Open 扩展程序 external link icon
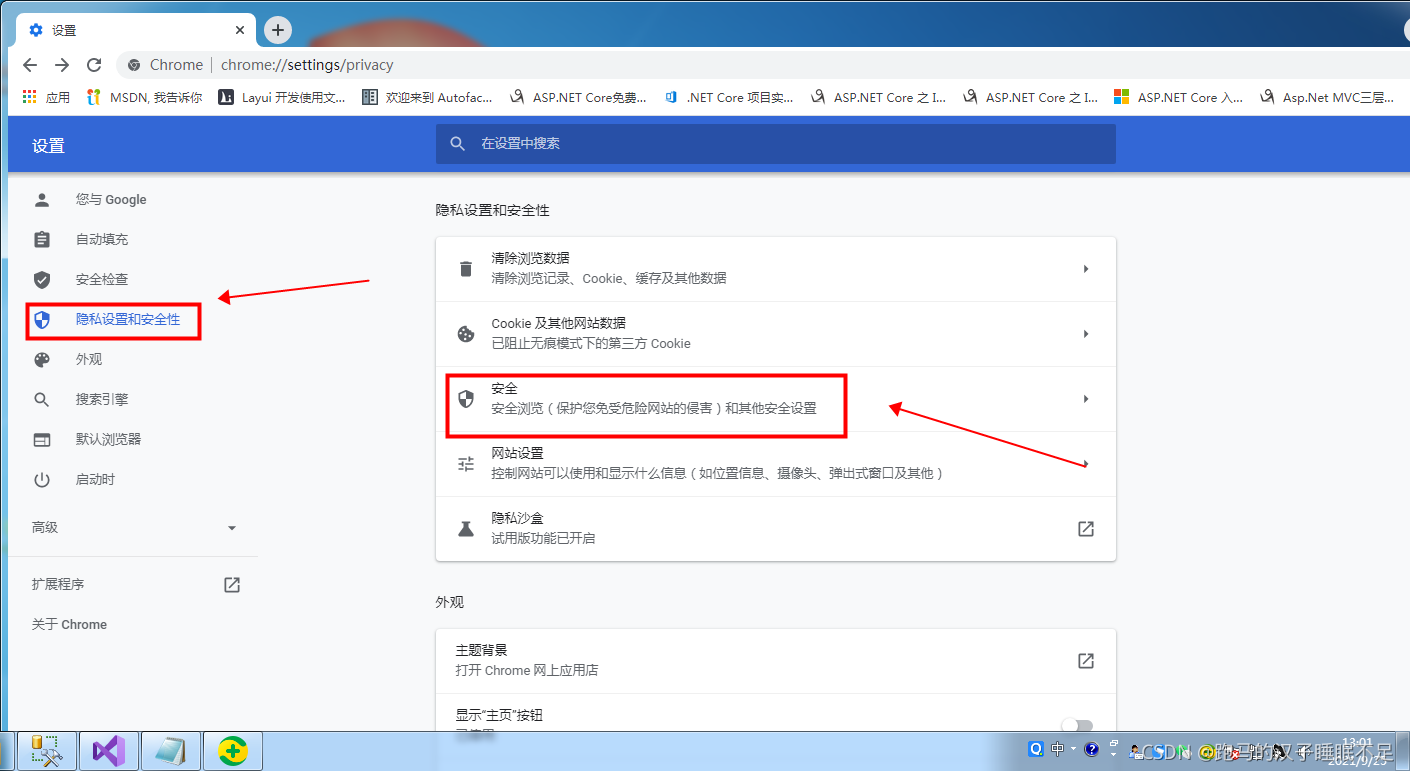Viewport: 1410px width, 771px height. point(232,585)
